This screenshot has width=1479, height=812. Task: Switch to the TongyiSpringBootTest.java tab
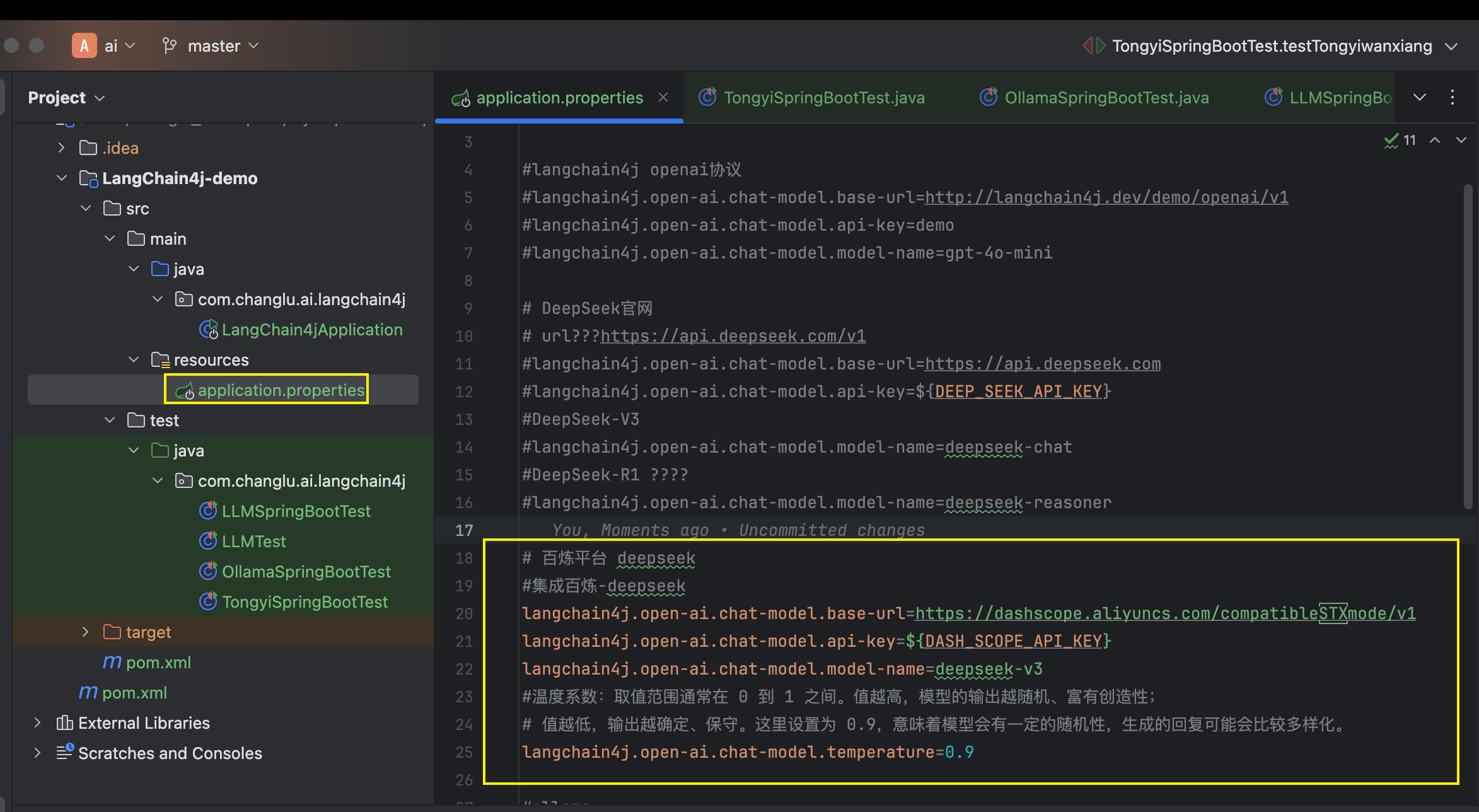pyautogui.click(x=811, y=98)
